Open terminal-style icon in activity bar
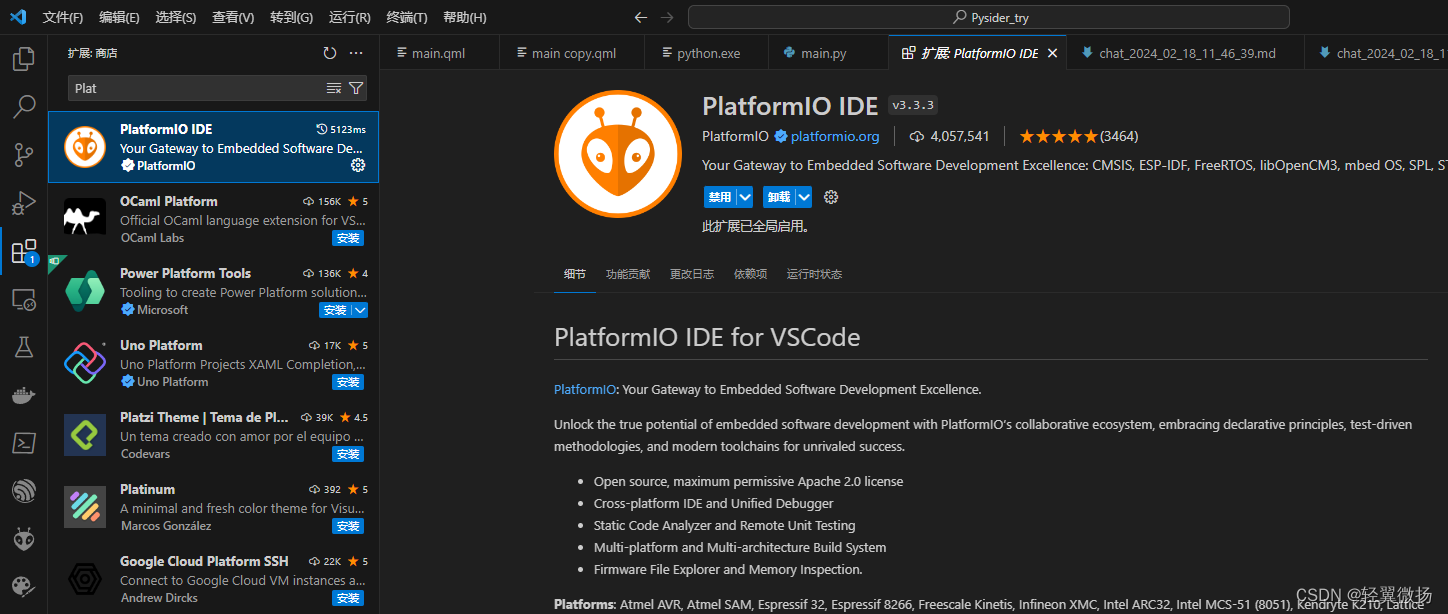 [23, 443]
